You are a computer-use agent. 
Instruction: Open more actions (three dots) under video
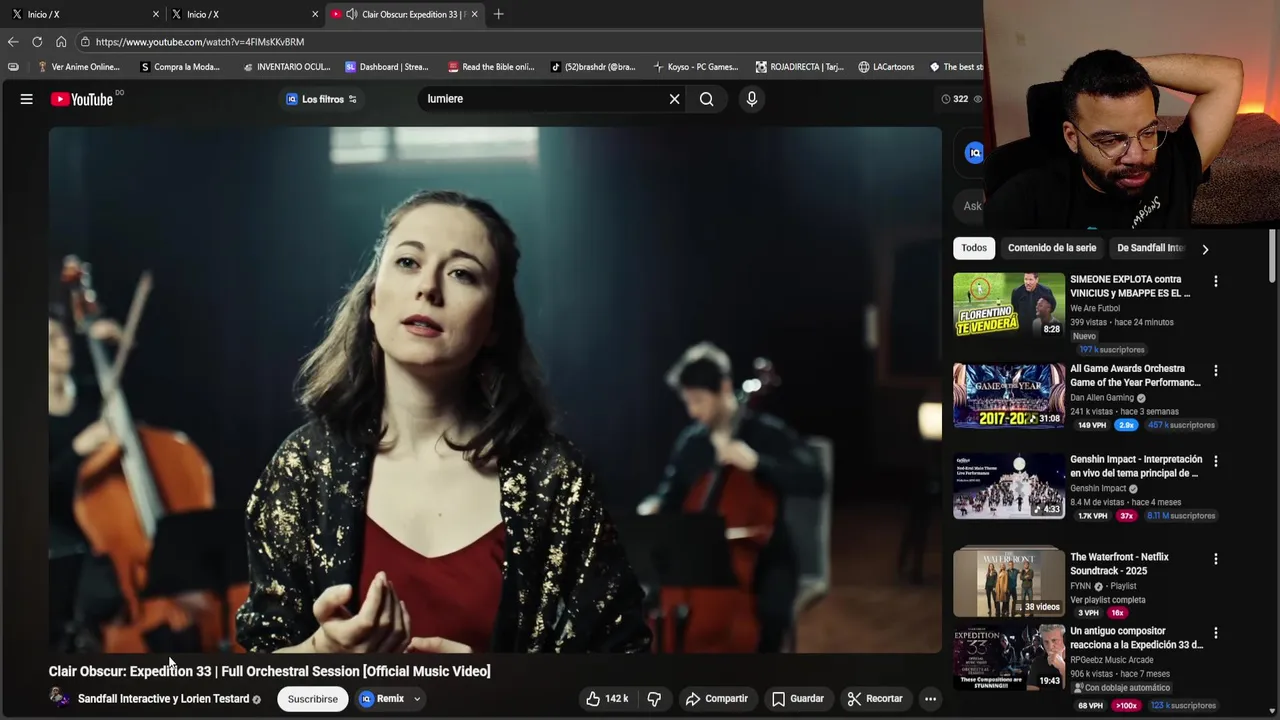click(x=930, y=699)
